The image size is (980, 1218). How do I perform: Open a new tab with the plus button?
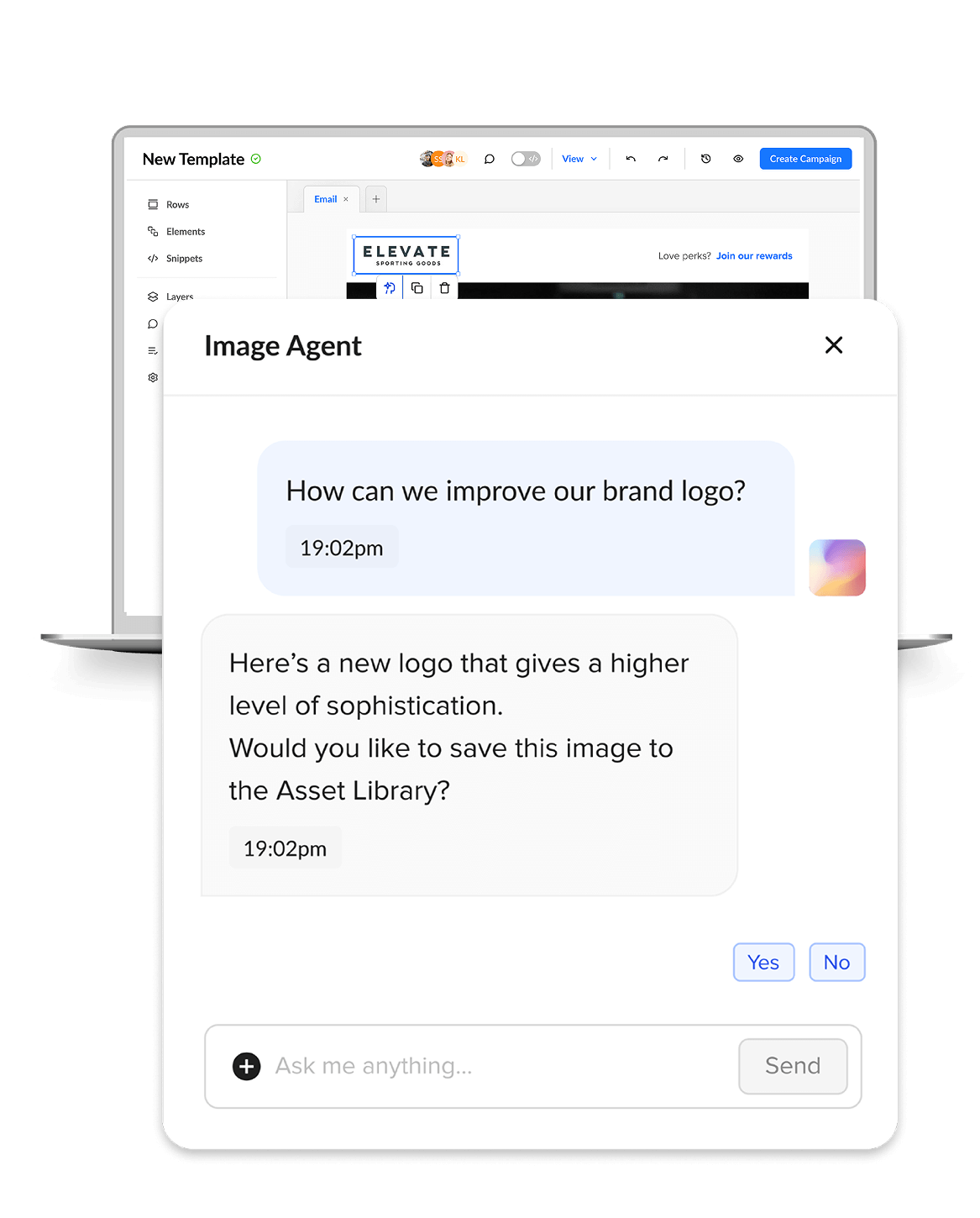tap(375, 199)
